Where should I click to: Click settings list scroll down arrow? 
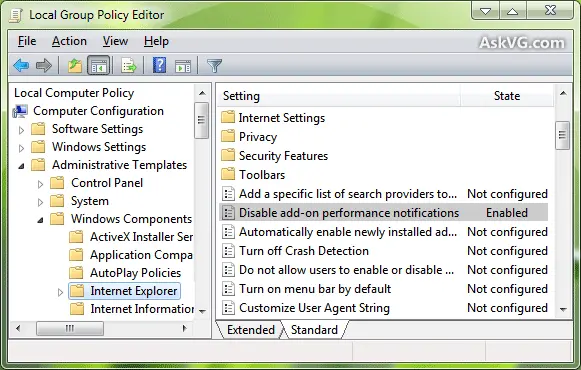coord(563,309)
